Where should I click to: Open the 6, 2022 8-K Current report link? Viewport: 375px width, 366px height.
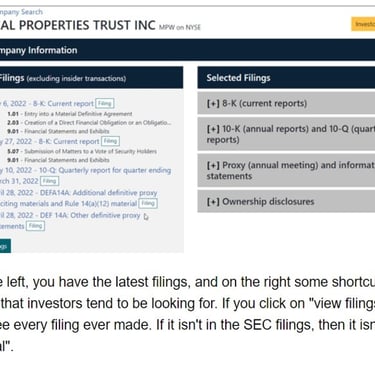pos(47,104)
